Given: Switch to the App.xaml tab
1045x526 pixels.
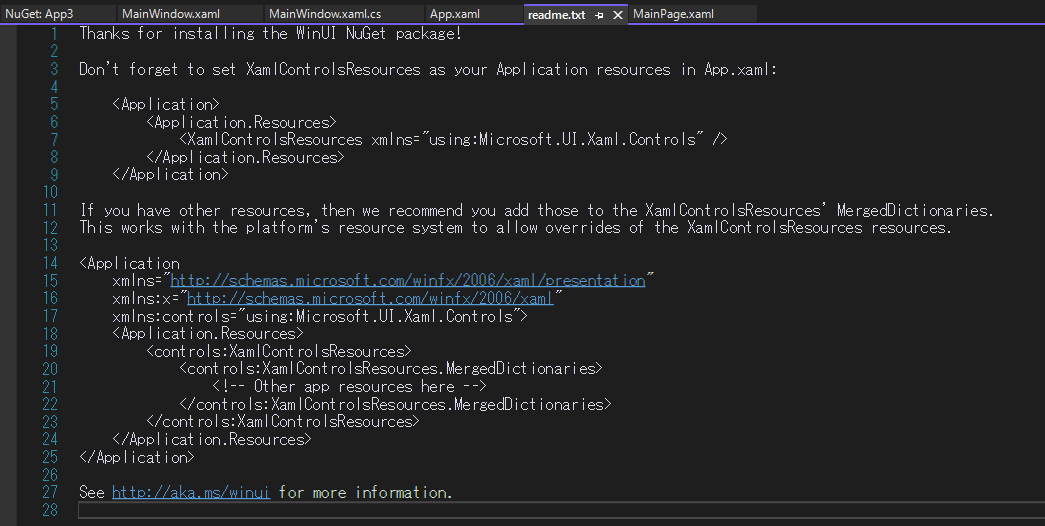Looking at the screenshot, I should (454, 13).
